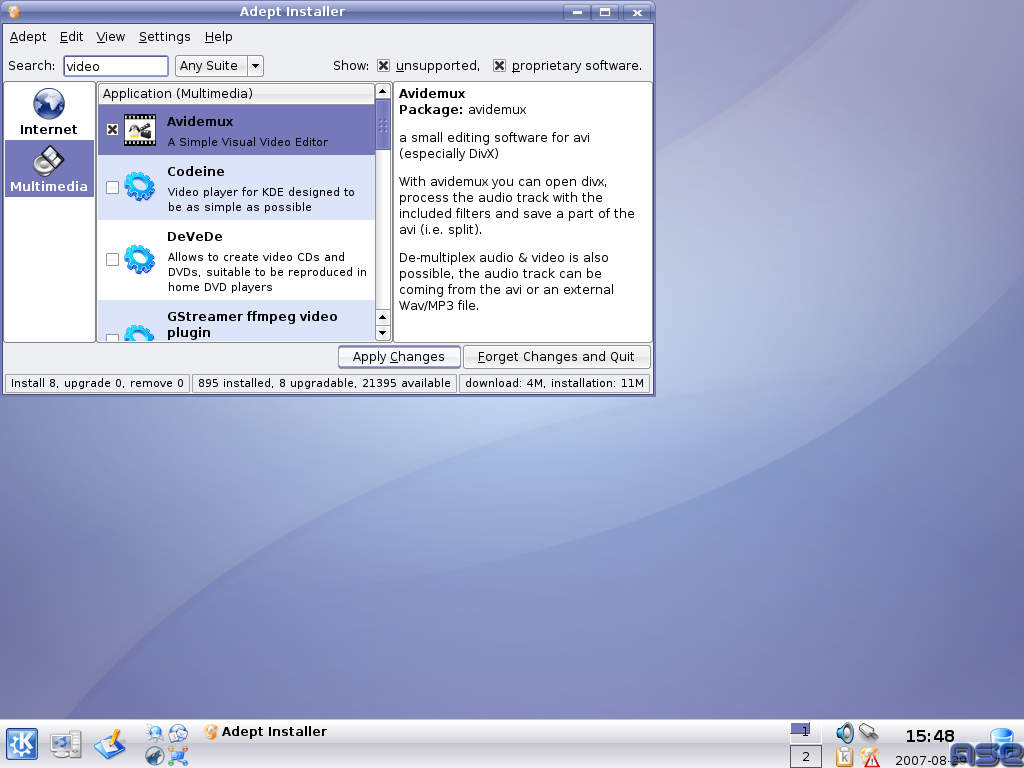Uncheck the Avidemux install checkbox
1024x768 pixels.
(112, 129)
